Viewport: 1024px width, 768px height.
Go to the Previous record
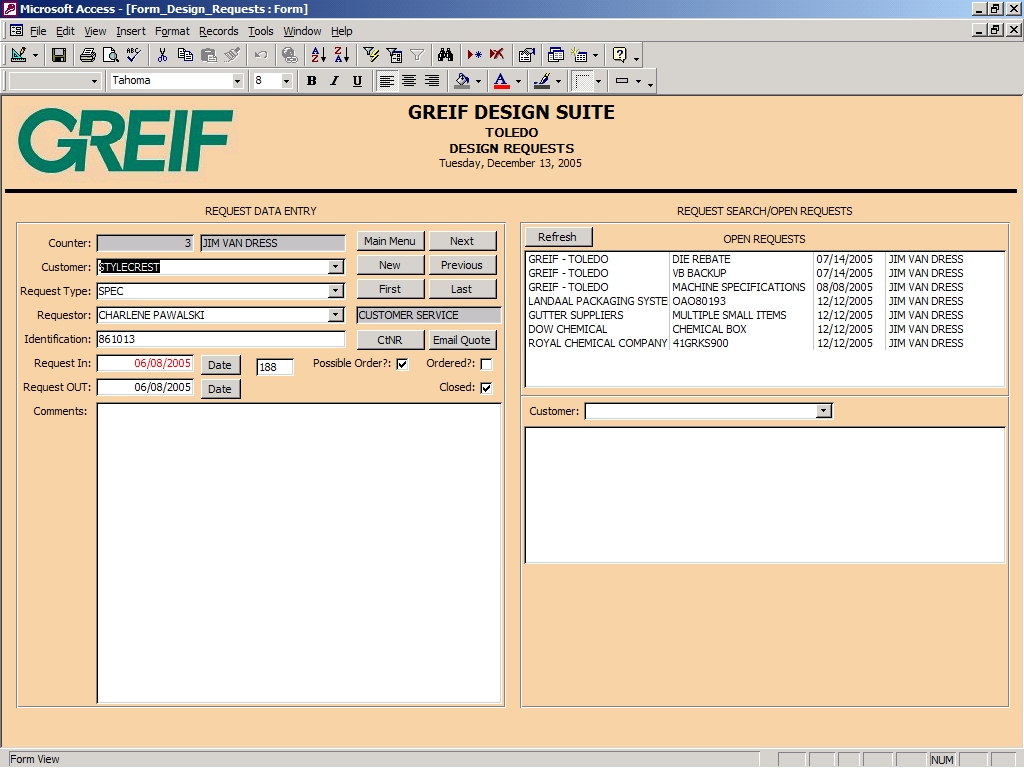point(462,265)
